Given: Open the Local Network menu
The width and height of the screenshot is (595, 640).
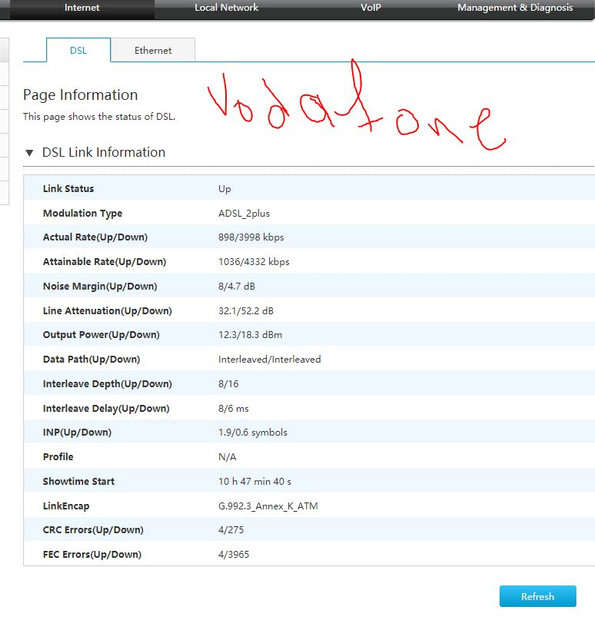Looking at the screenshot, I should coord(226,8).
